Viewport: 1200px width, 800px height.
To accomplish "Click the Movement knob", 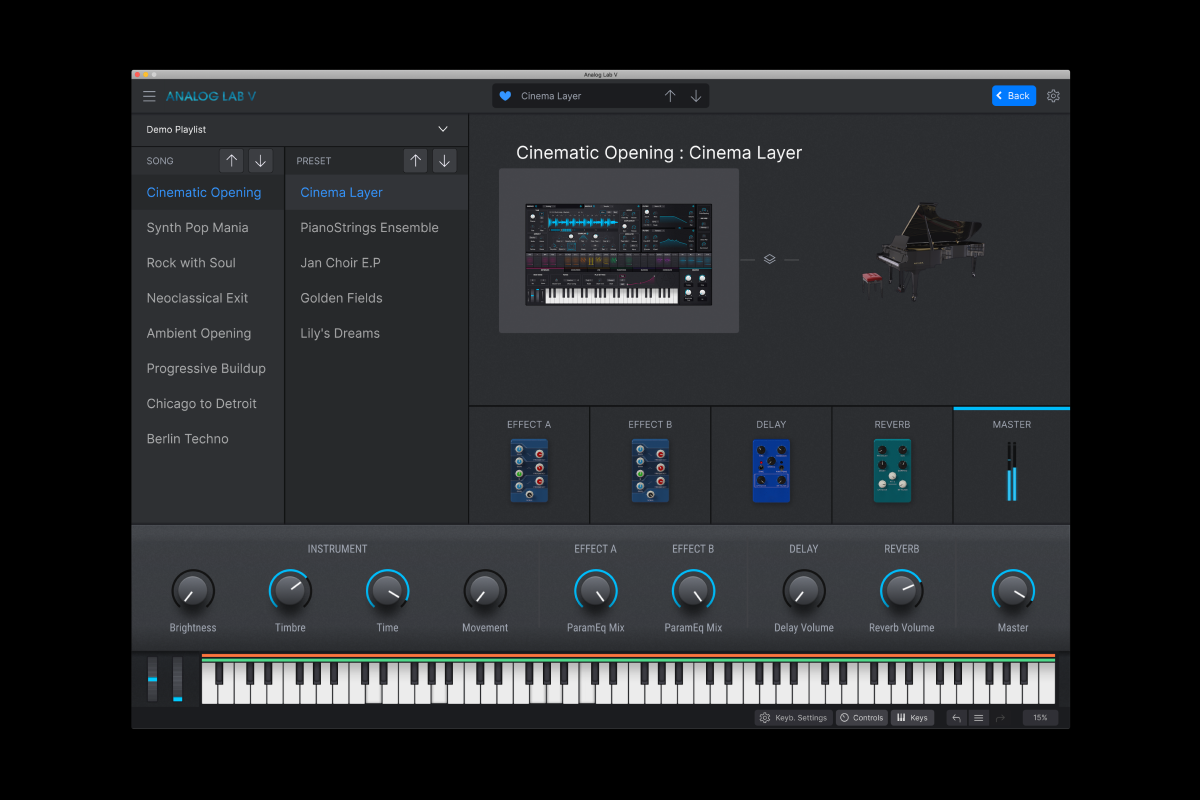I will 485,592.
